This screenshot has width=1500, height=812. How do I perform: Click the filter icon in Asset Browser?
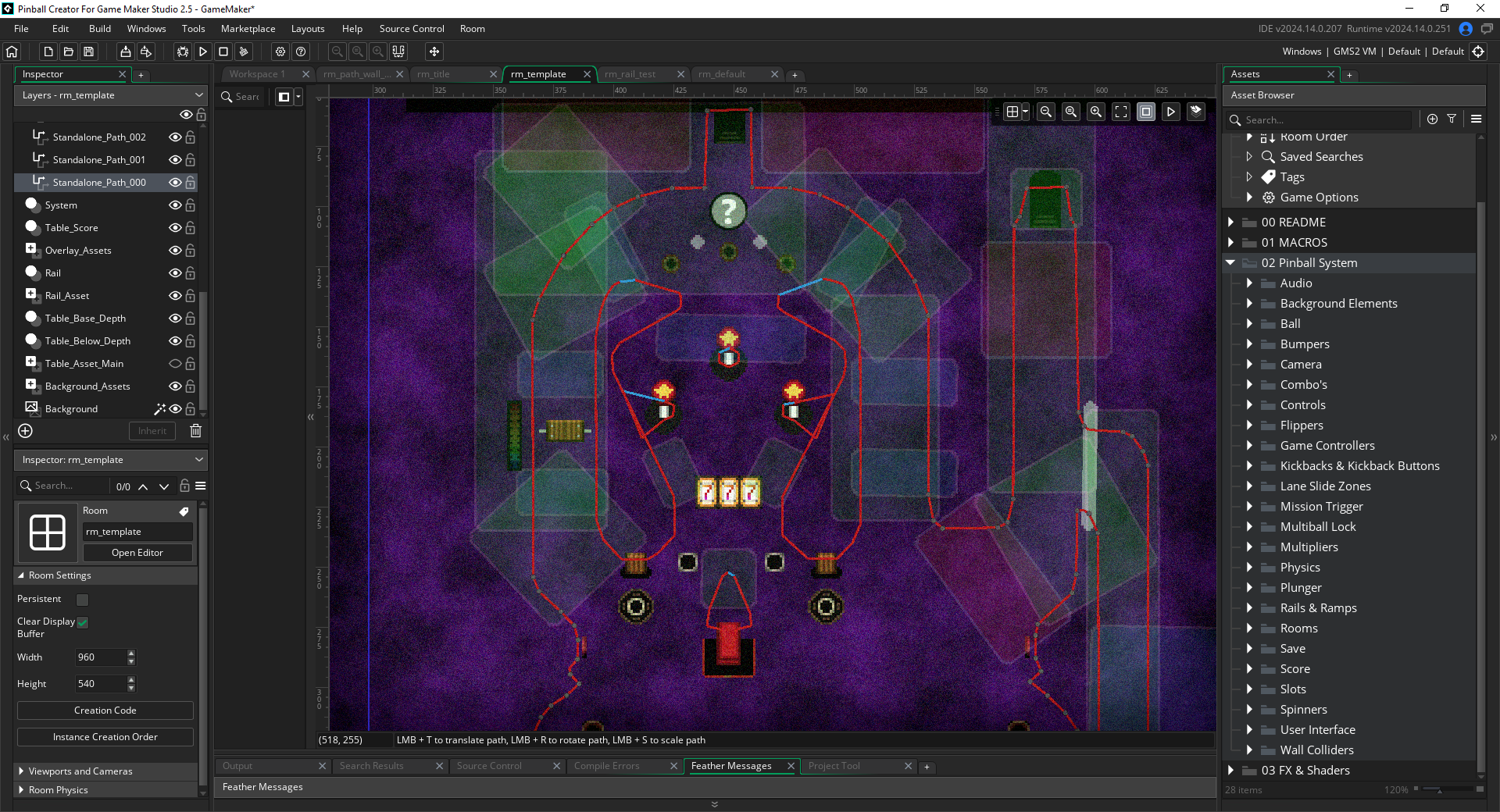pyautogui.click(x=1452, y=119)
